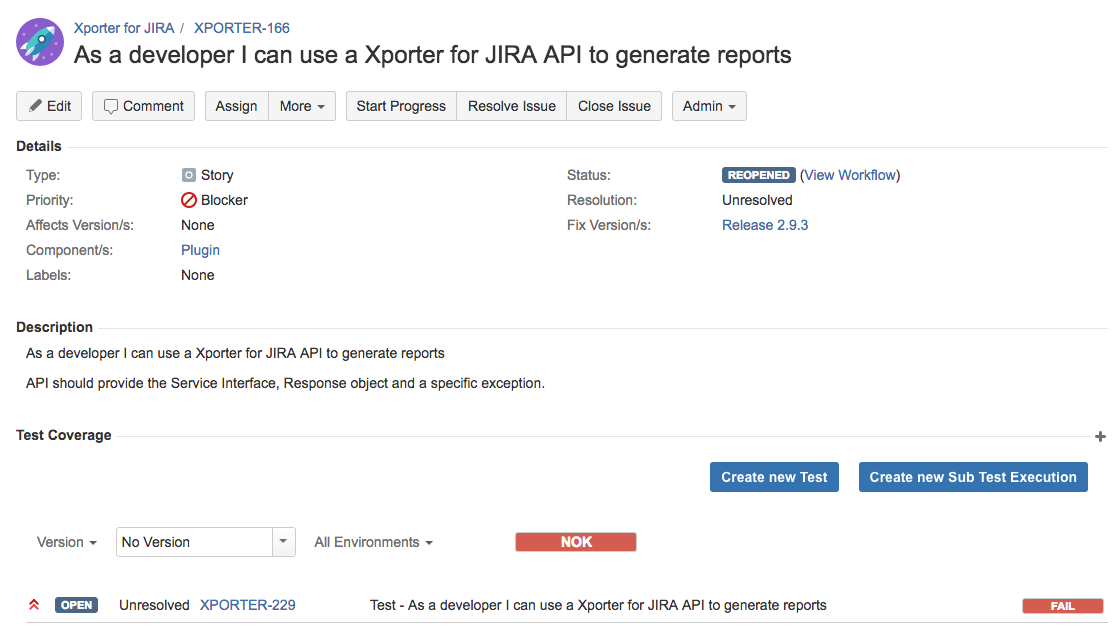This screenshot has height=644, width=1114.
Task: Click the Create new Test button
Action: coord(774,477)
